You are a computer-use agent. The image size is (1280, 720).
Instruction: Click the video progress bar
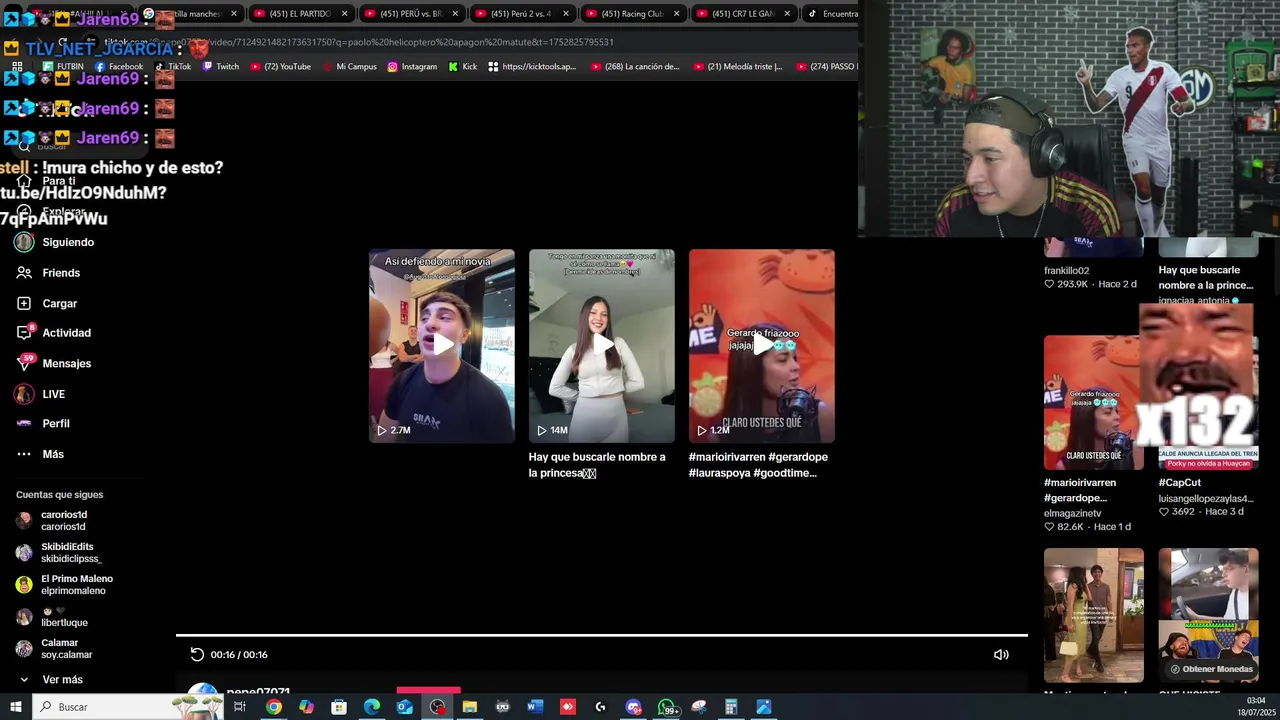(x=602, y=635)
